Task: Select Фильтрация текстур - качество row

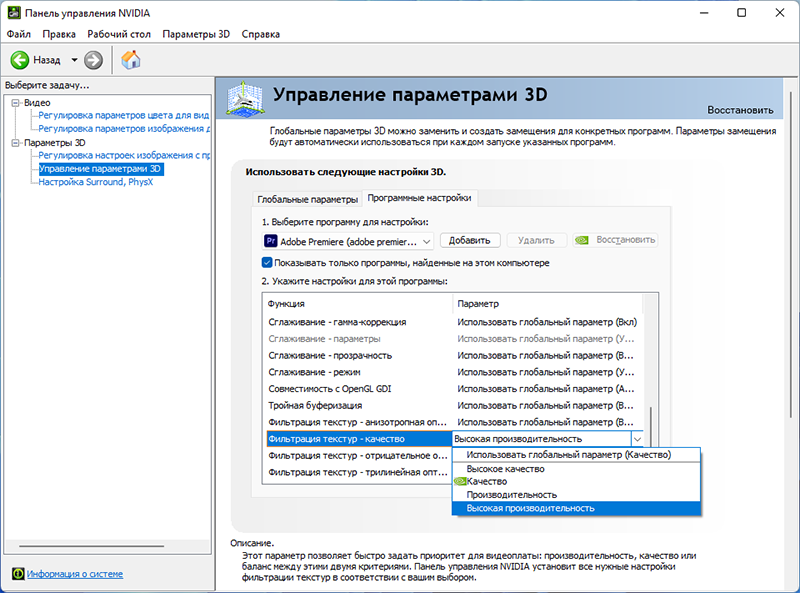Action: click(359, 439)
